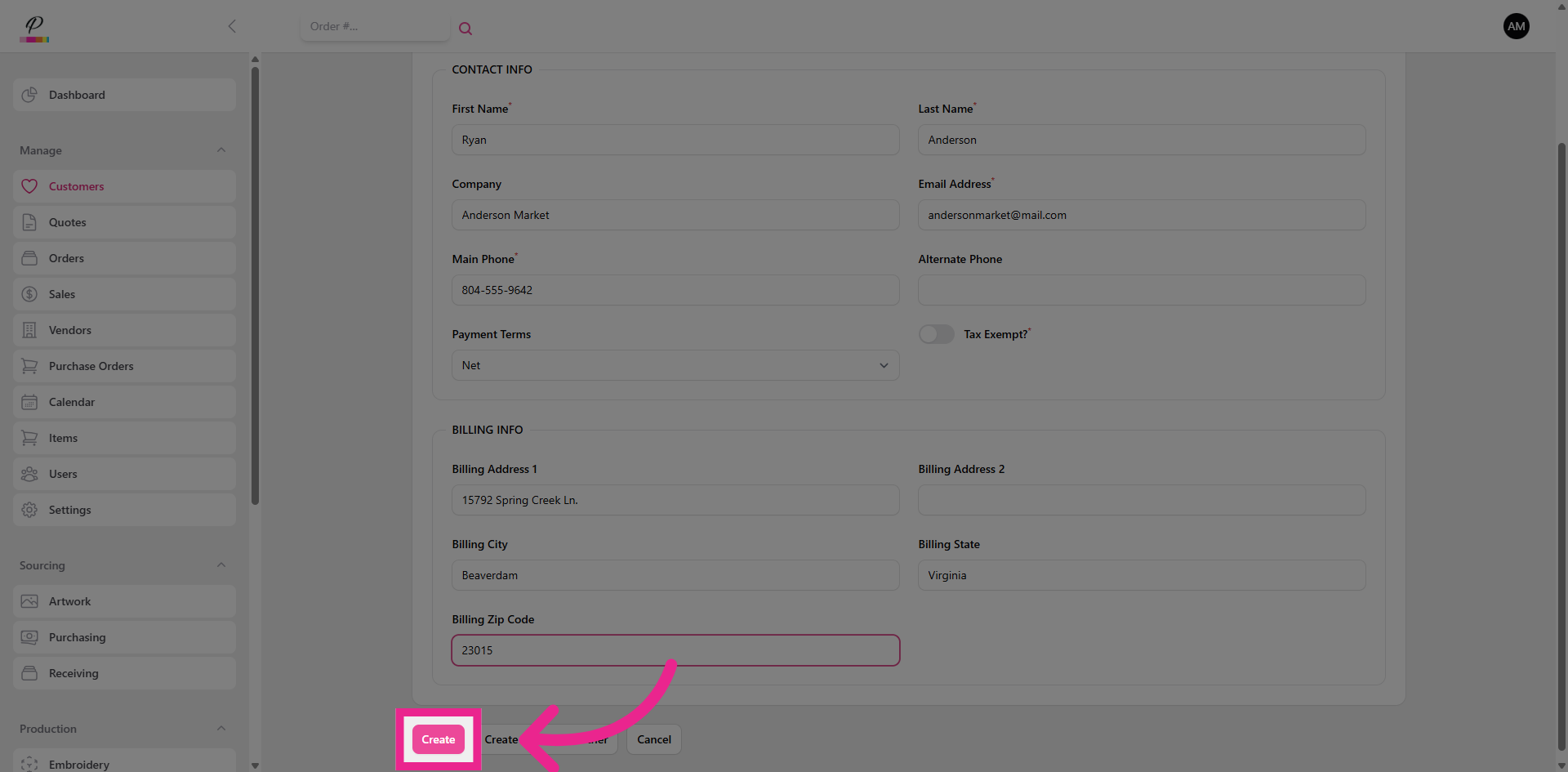Image resolution: width=1568 pixels, height=772 pixels.
Task: Cancel the customer form
Action: click(x=653, y=739)
